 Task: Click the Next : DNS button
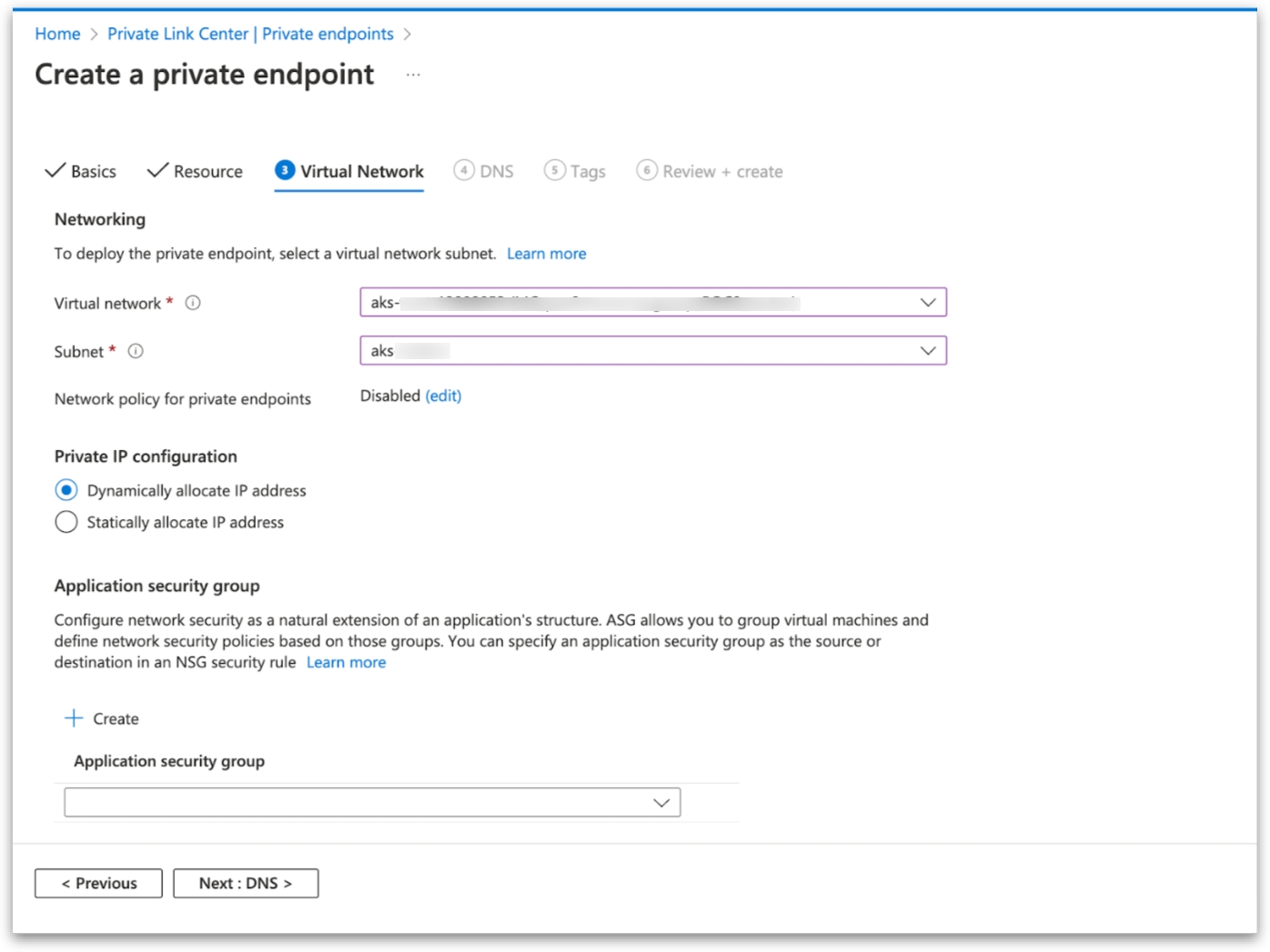246,883
